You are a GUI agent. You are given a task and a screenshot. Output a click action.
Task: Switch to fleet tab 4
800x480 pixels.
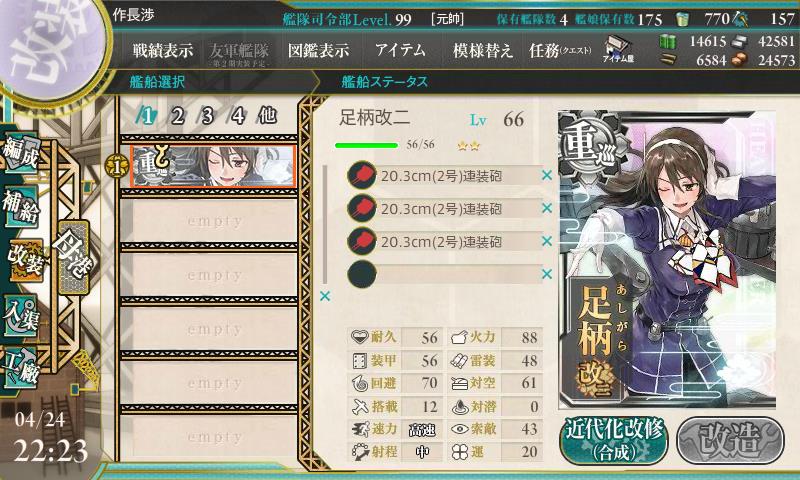[237, 117]
